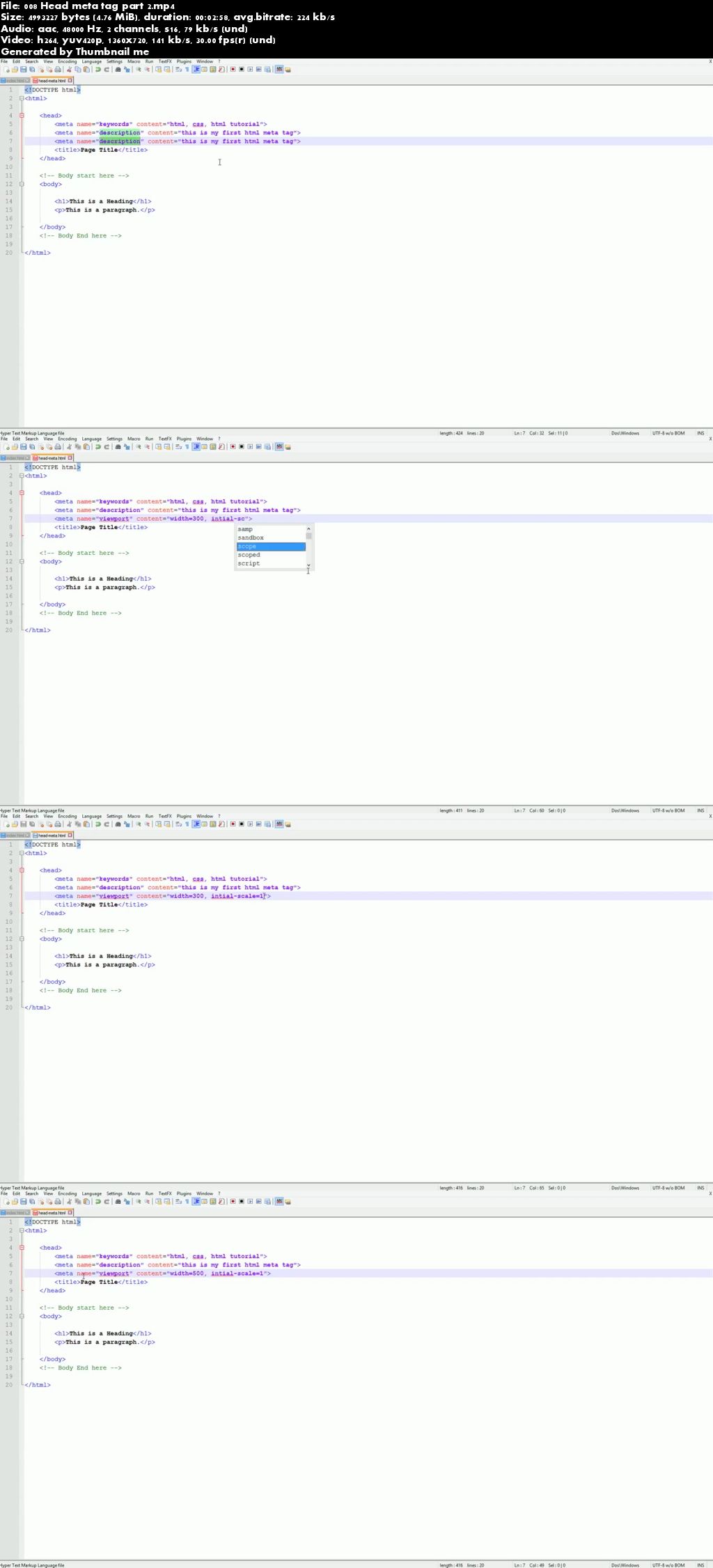Click 'Dos\Windows' in the status bar showing Col : 65

[625, 1188]
